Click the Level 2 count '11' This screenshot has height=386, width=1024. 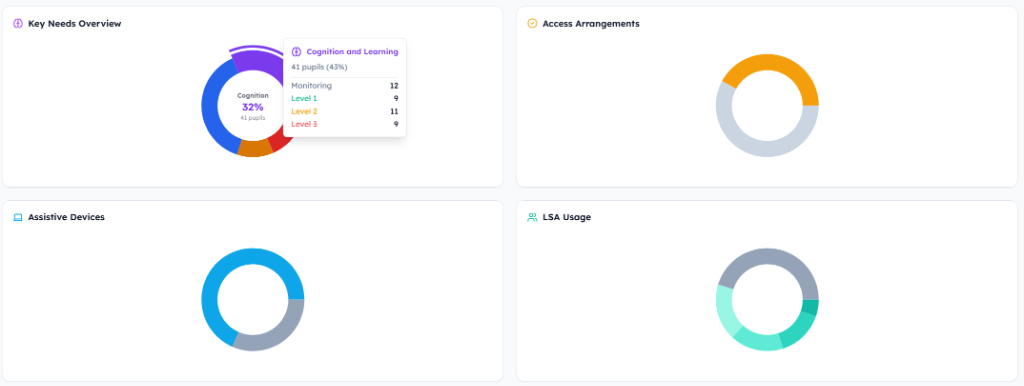[394, 112]
